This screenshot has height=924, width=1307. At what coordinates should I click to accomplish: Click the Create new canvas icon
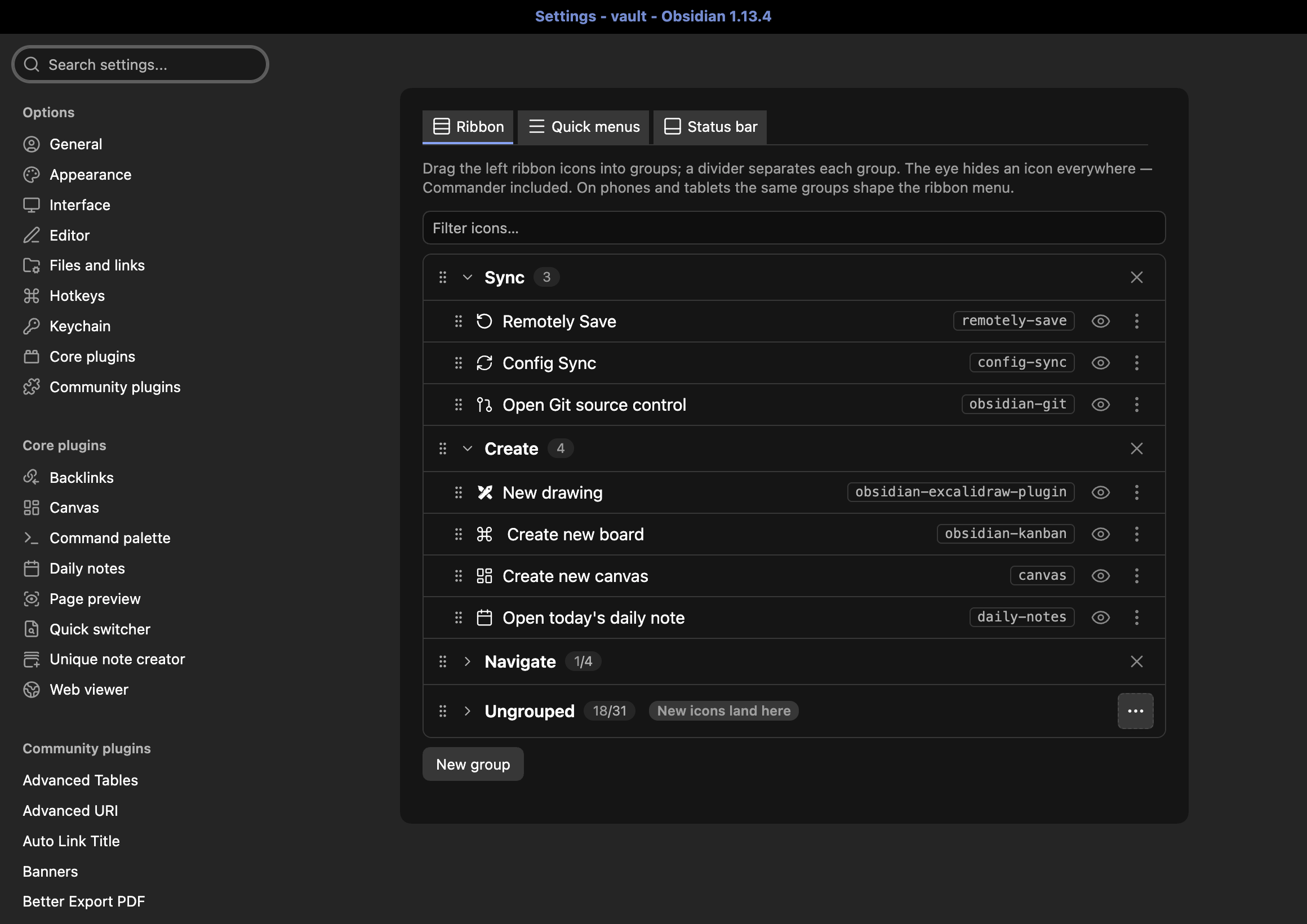[x=484, y=576]
